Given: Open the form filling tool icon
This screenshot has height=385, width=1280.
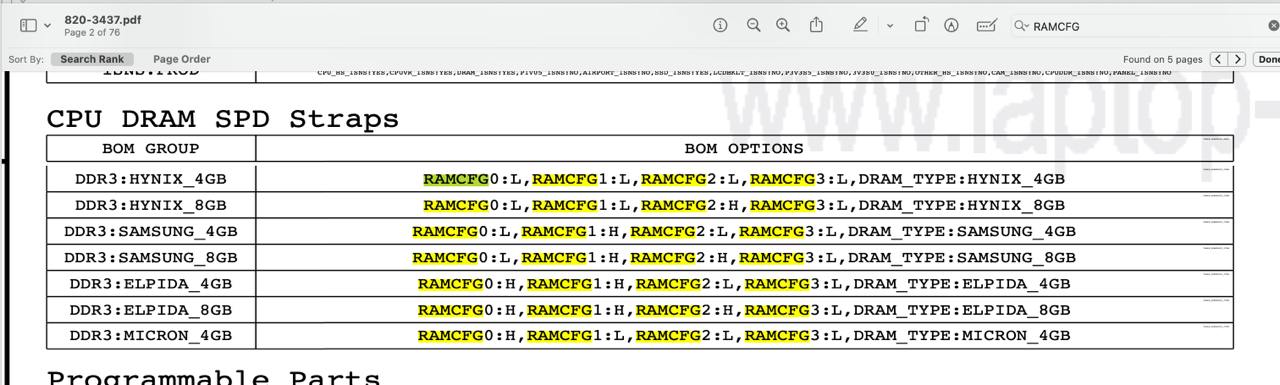Looking at the screenshot, I should [x=986, y=26].
